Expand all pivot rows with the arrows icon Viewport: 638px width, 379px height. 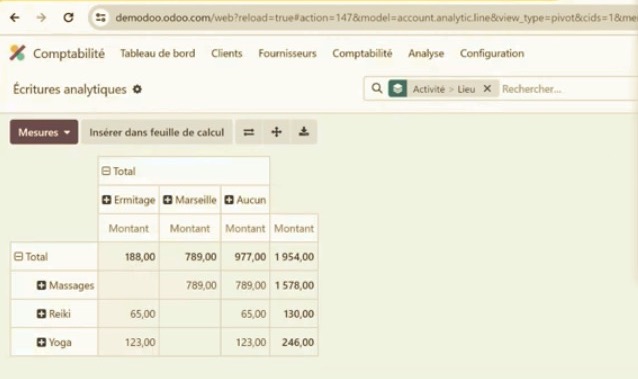point(277,132)
